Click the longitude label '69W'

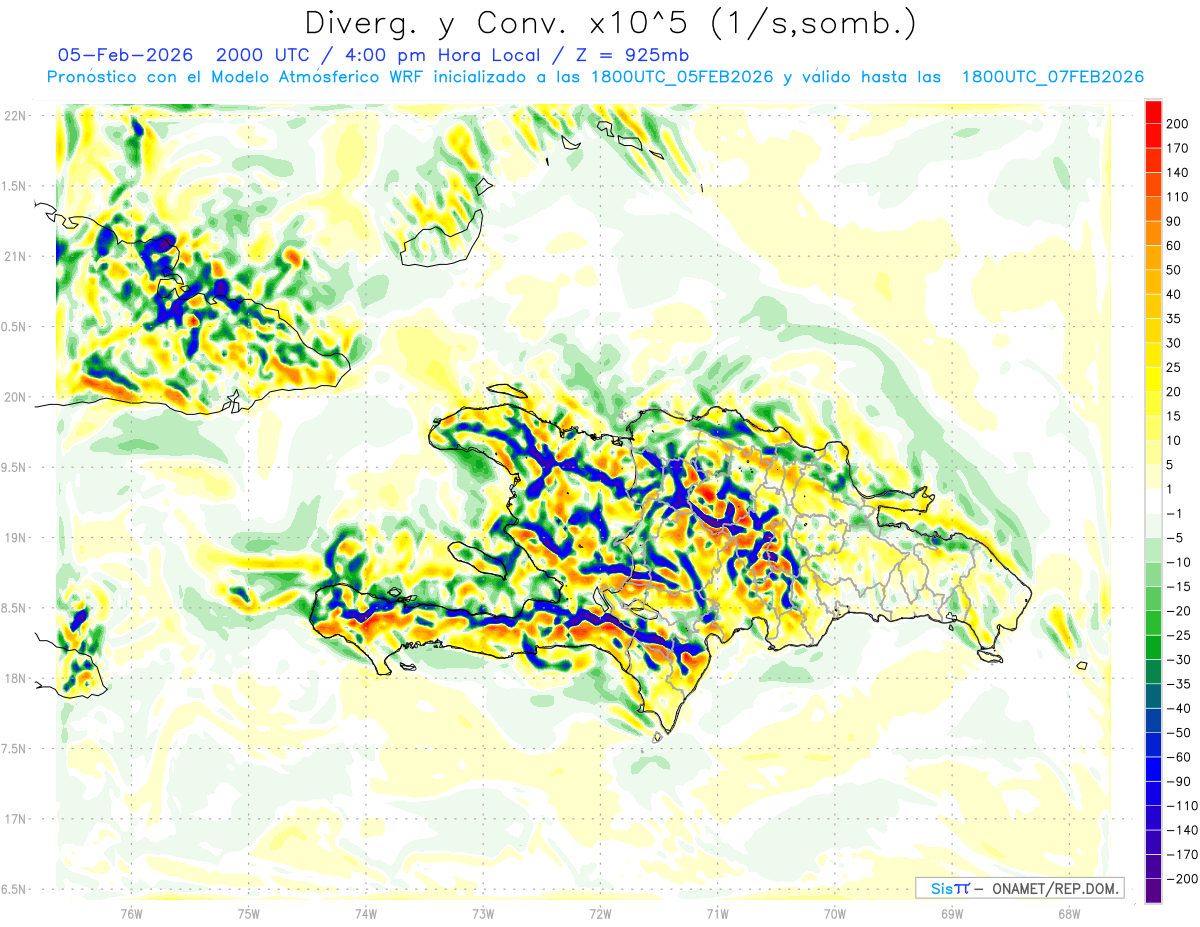pos(951,913)
